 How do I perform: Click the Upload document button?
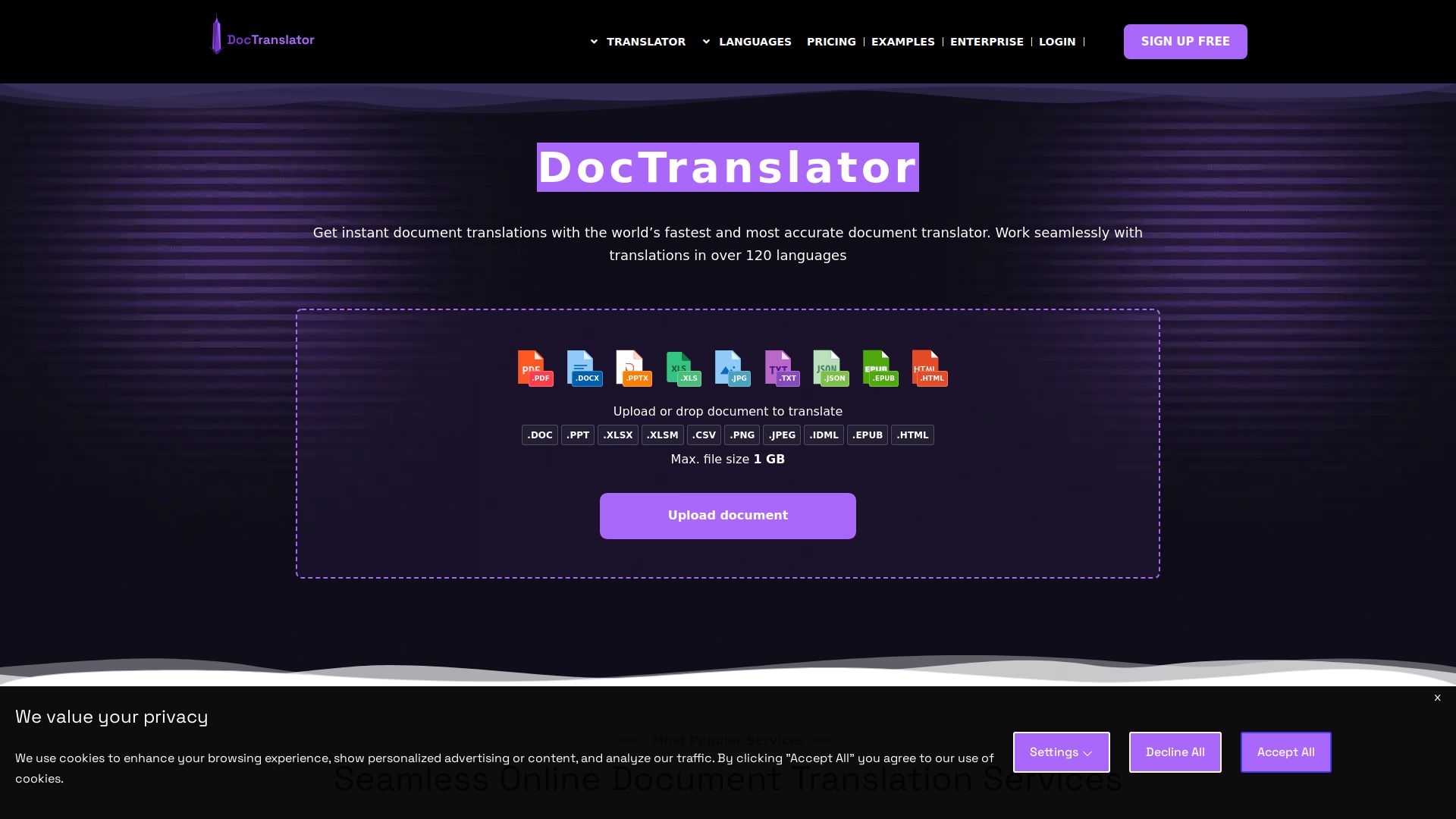(727, 515)
